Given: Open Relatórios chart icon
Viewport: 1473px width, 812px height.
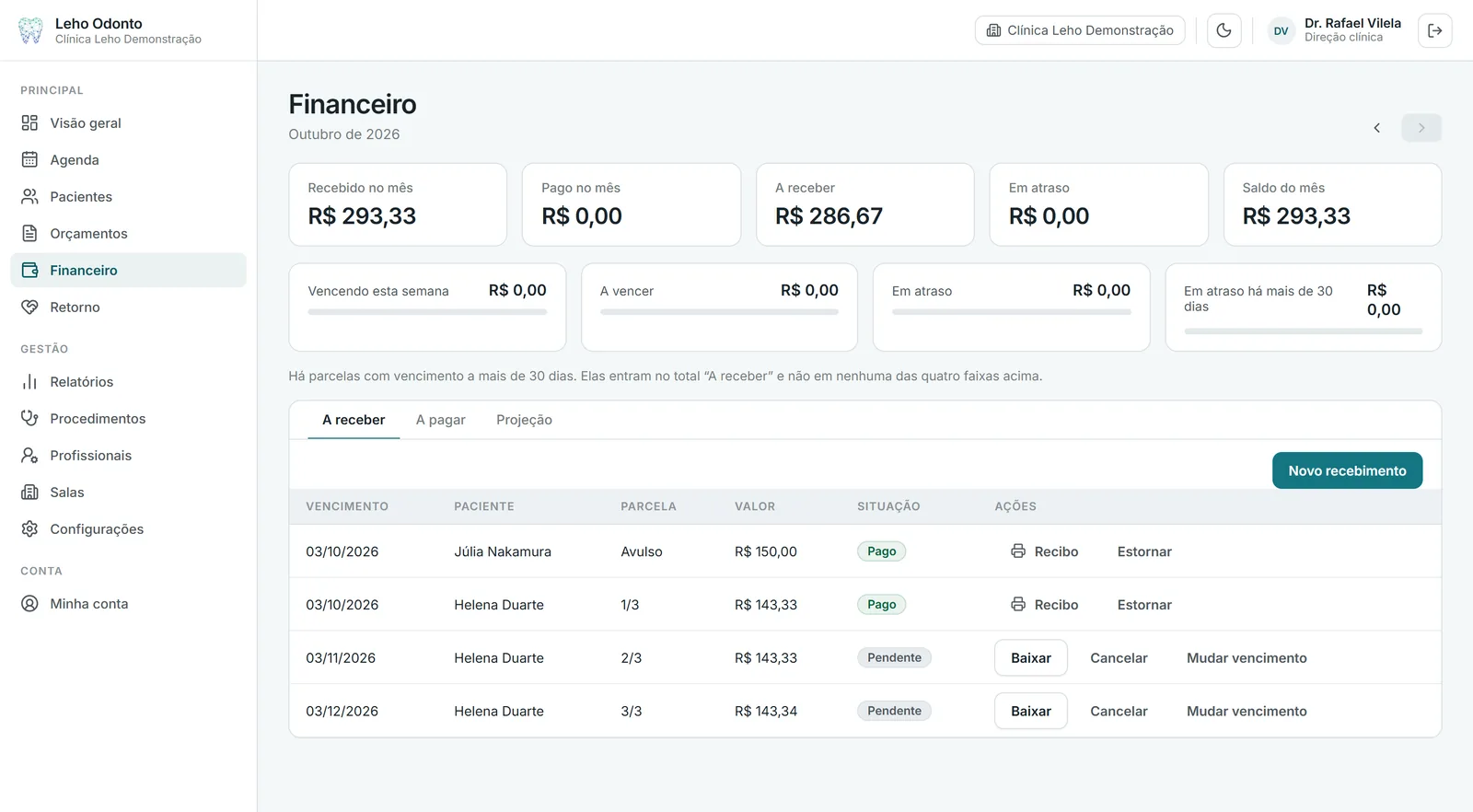Looking at the screenshot, I should point(29,381).
